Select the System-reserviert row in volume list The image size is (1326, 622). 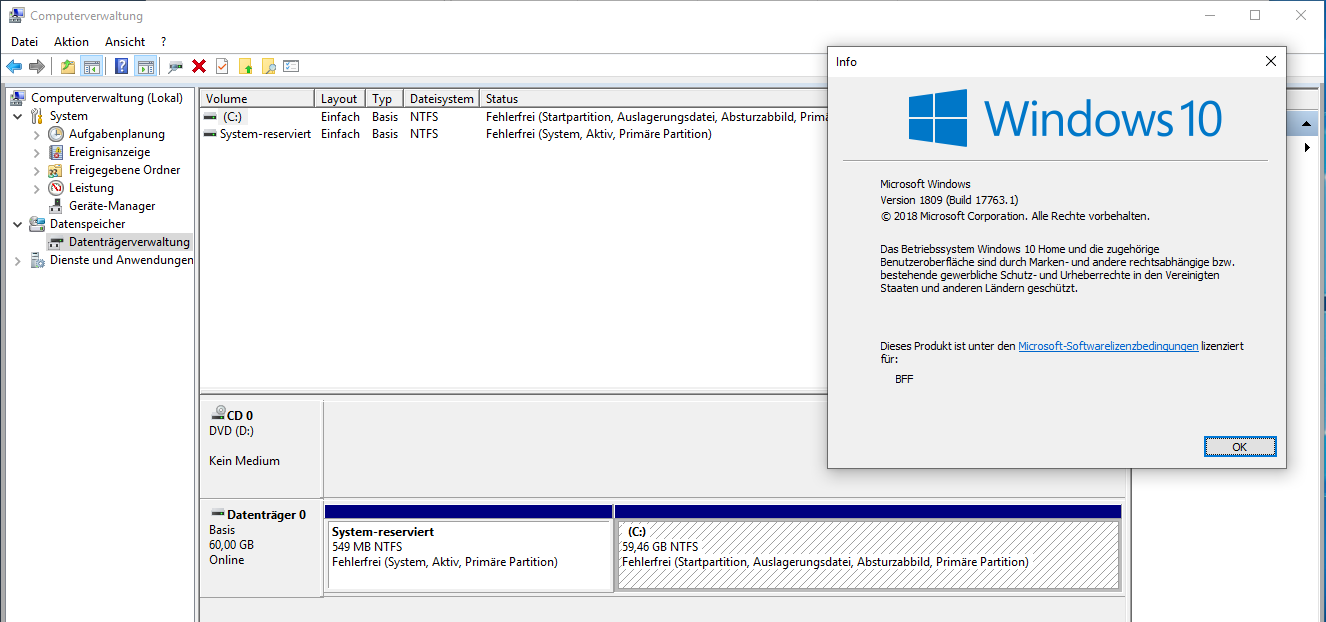(x=514, y=134)
